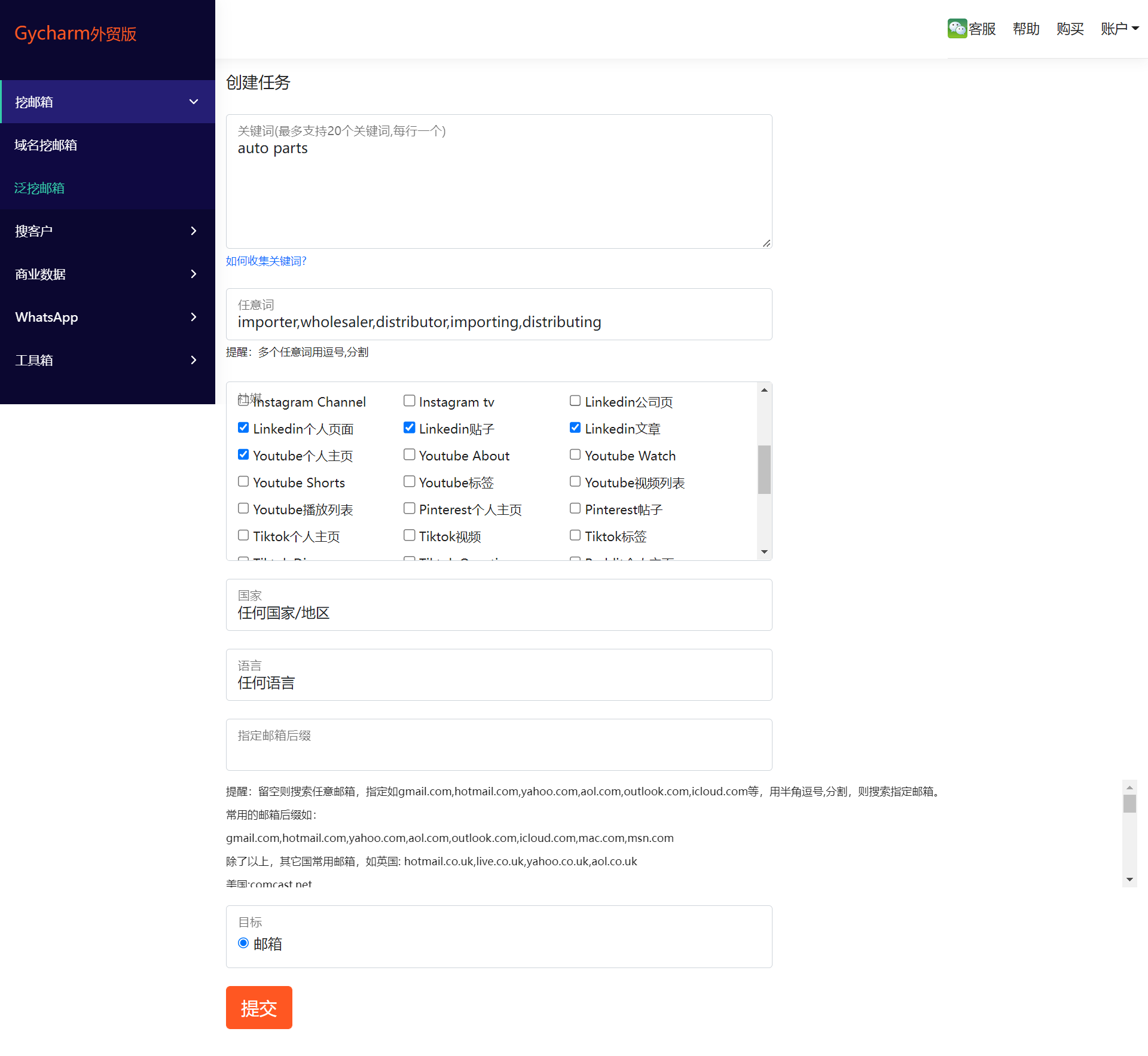This screenshot has width=1148, height=1056.
Task: Check the Pinterest帖子 checkbox
Action: (x=575, y=508)
